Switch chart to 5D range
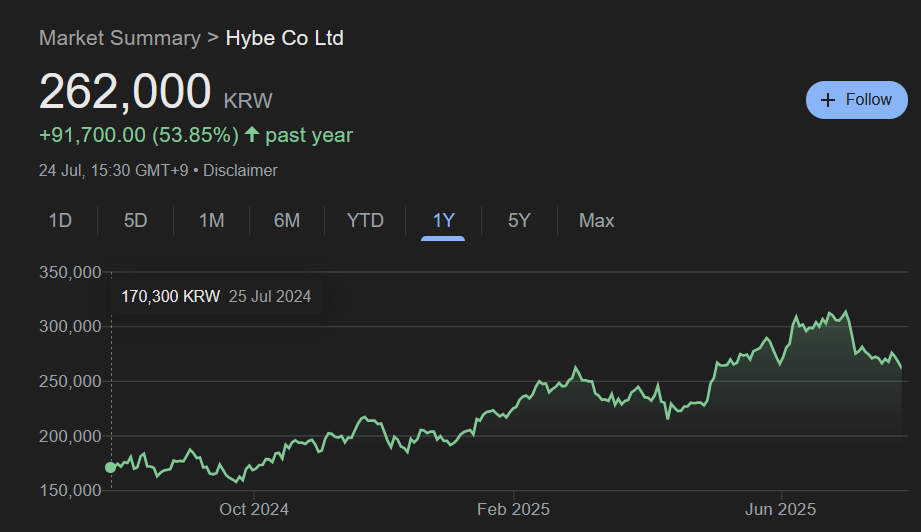Image resolution: width=921 pixels, height=532 pixels. point(135,221)
